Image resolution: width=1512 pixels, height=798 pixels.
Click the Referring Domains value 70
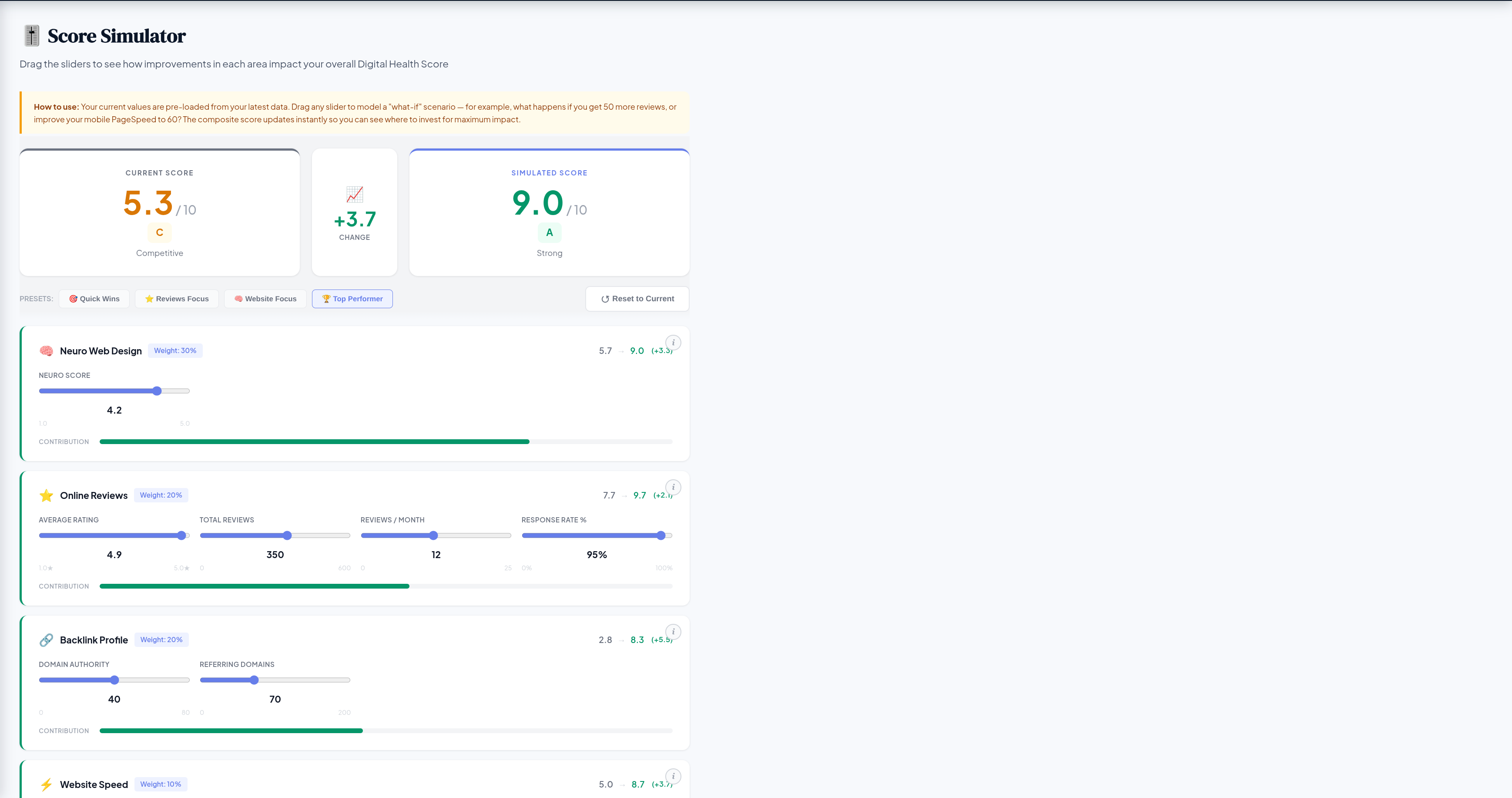pos(275,699)
